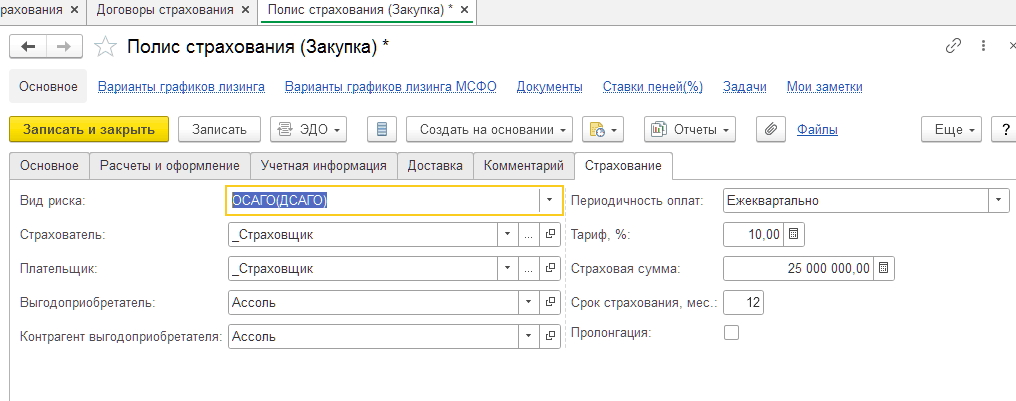This screenshot has height=401, width=1016.
Task: Click the favorites star next to the title
Action: [104, 47]
